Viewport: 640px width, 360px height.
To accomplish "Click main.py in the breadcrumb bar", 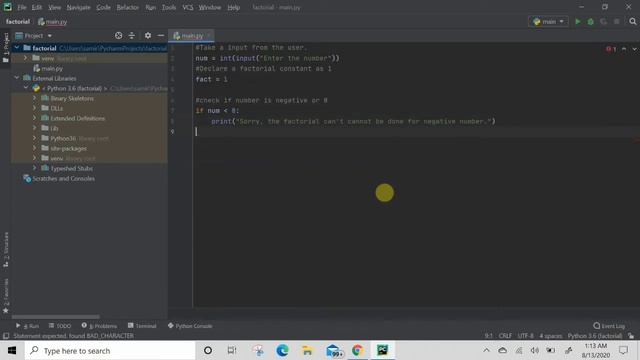I will pyautogui.click(x=52, y=22).
